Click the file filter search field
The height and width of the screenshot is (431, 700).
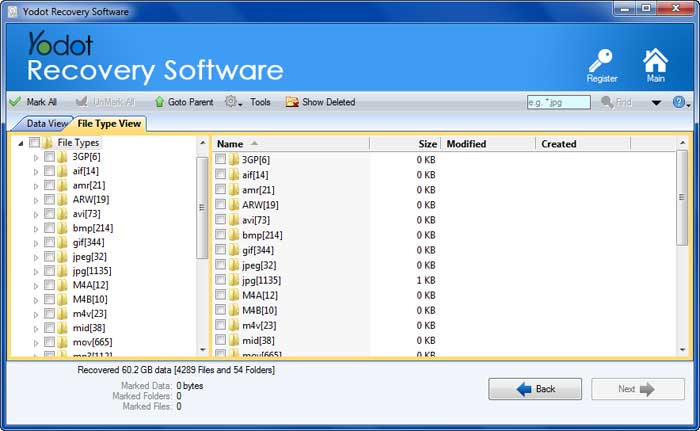(558, 102)
